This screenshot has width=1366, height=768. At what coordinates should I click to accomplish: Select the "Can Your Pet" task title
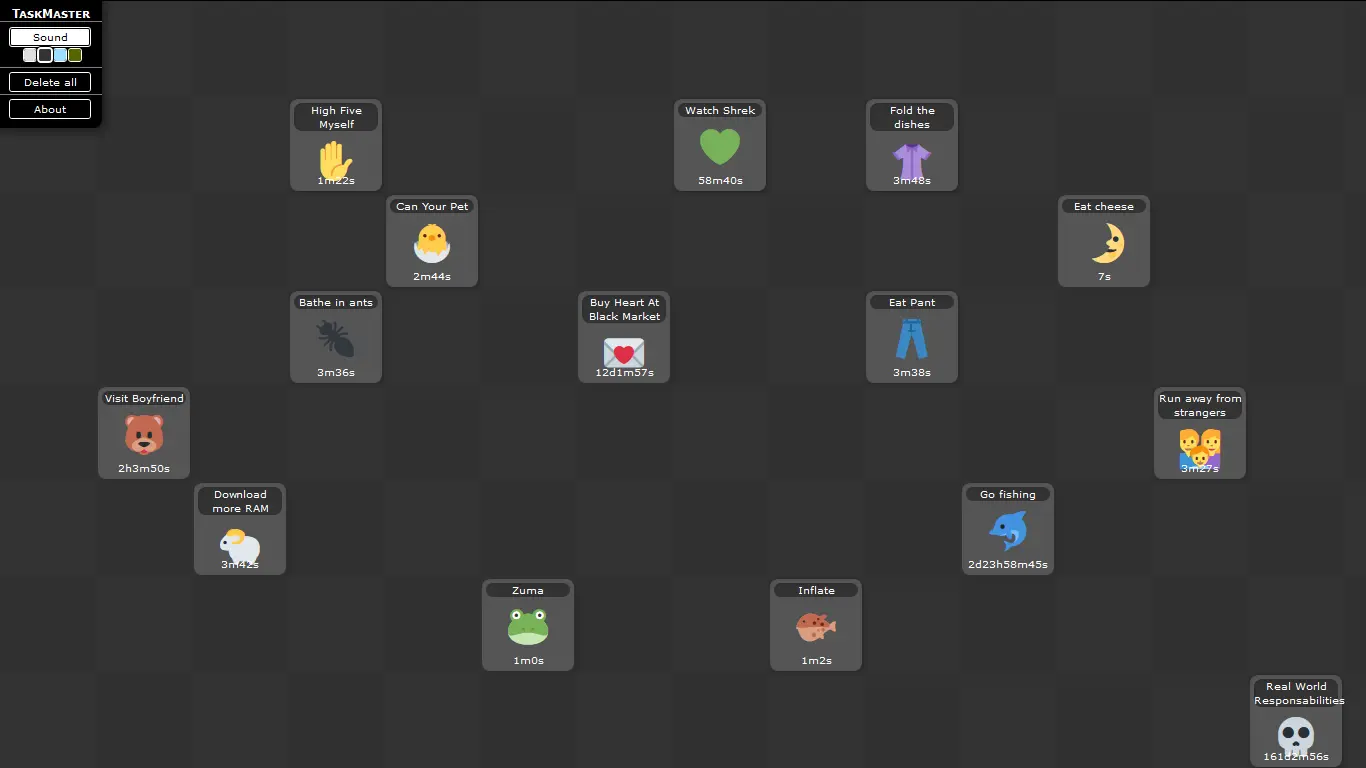click(432, 206)
